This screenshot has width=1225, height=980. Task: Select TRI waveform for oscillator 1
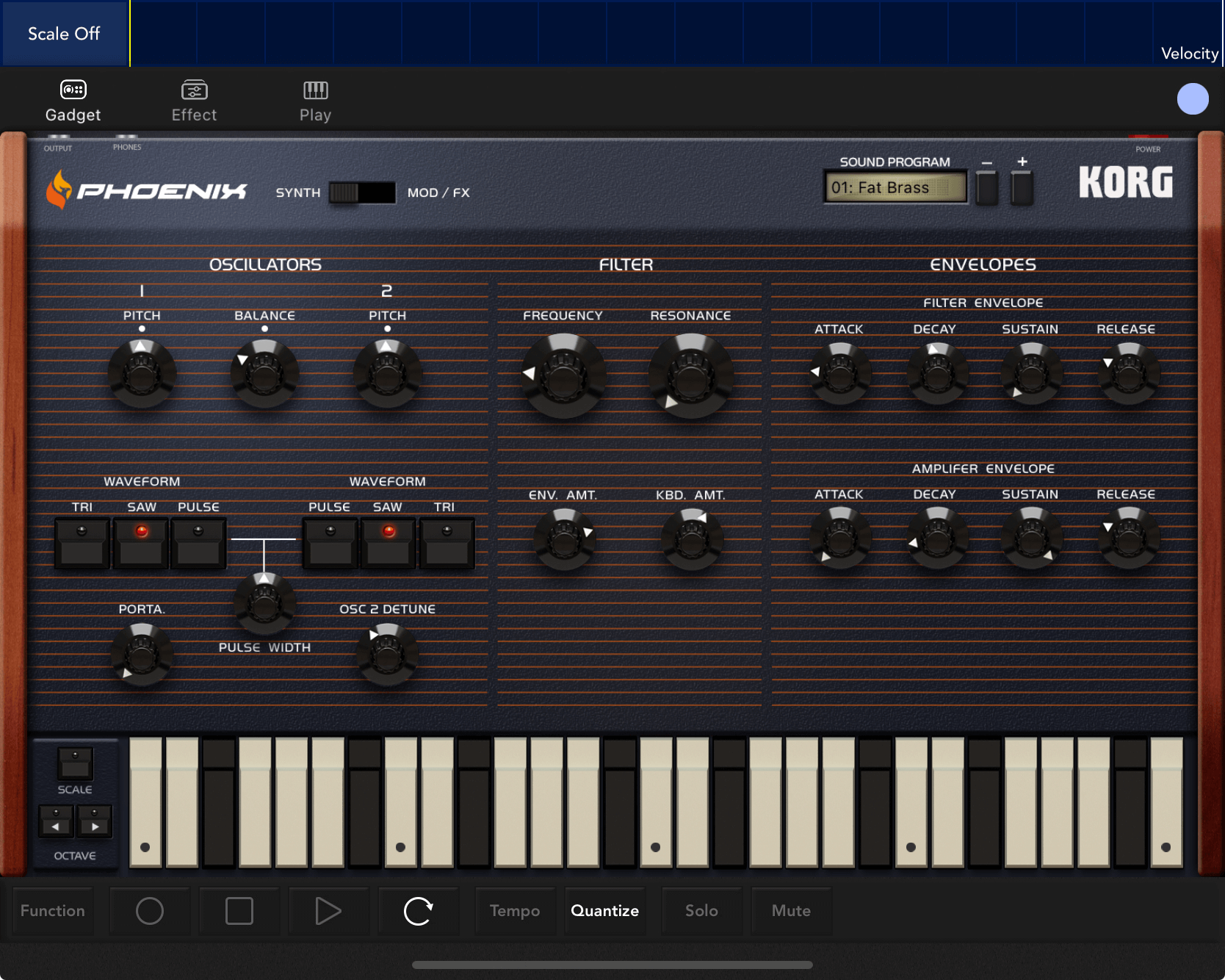coord(82,544)
